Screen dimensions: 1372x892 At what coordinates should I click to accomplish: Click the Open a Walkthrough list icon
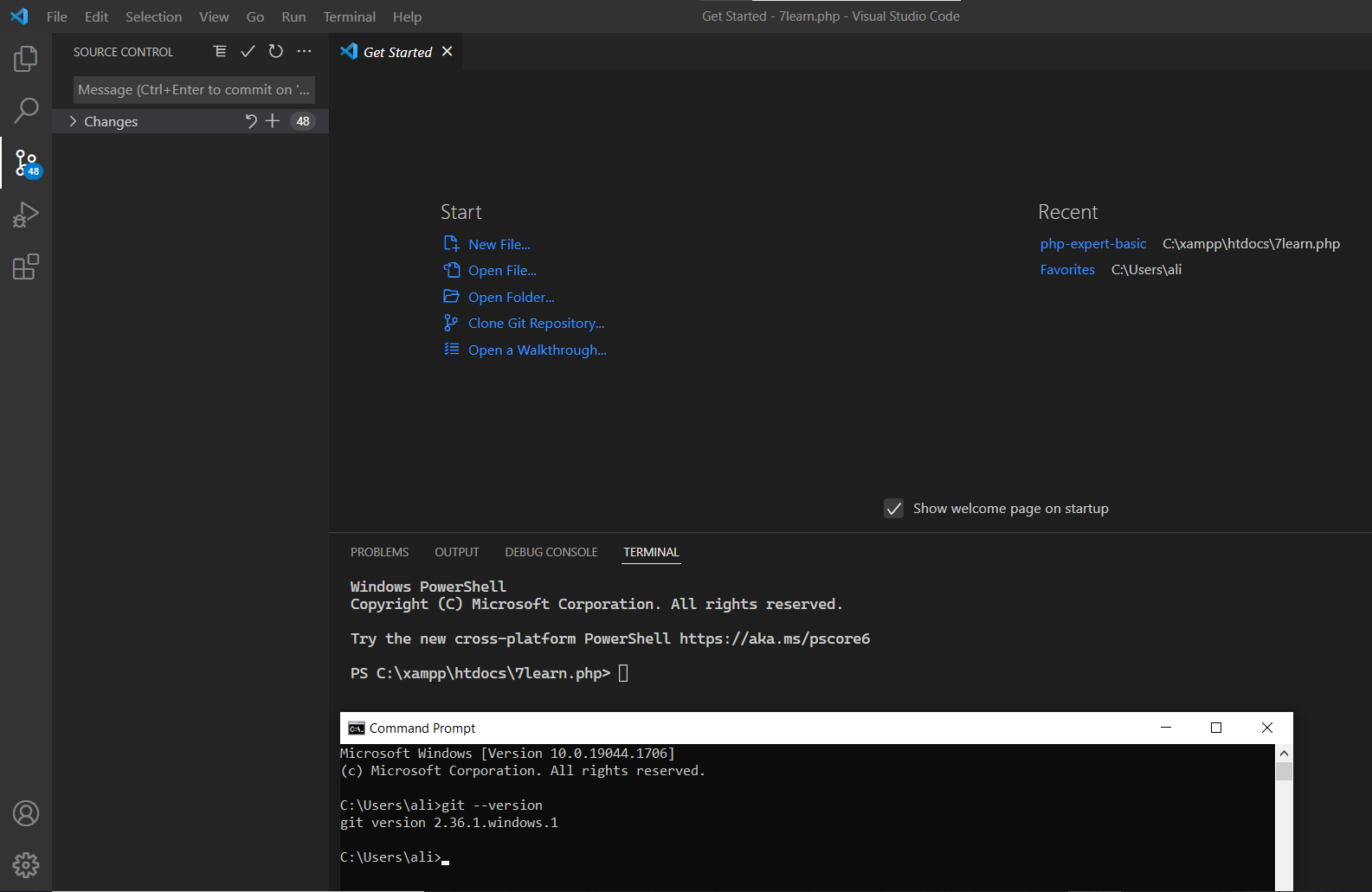click(x=451, y=350)
